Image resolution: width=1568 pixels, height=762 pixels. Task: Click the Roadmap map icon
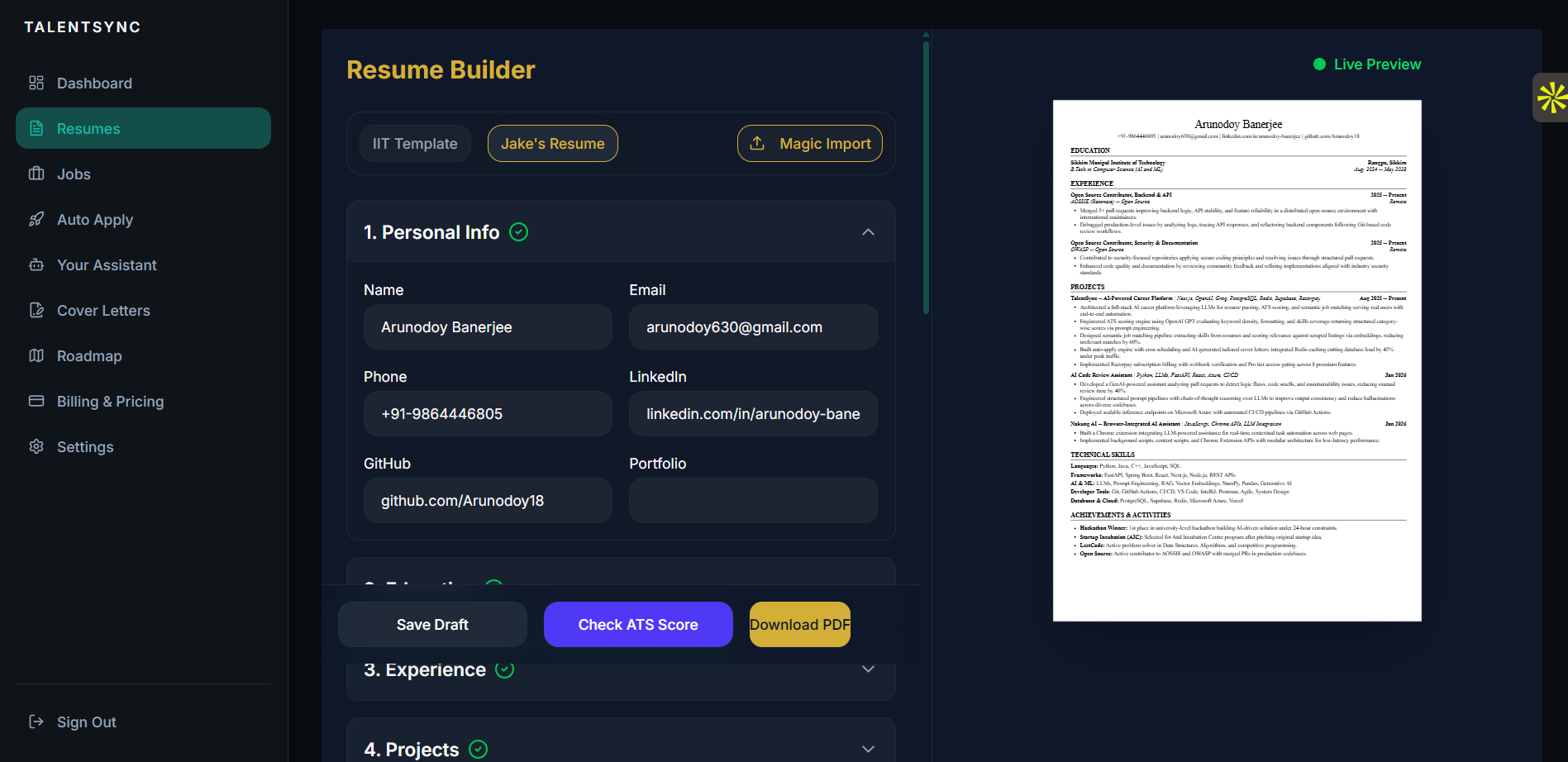(x=36, y=355)
